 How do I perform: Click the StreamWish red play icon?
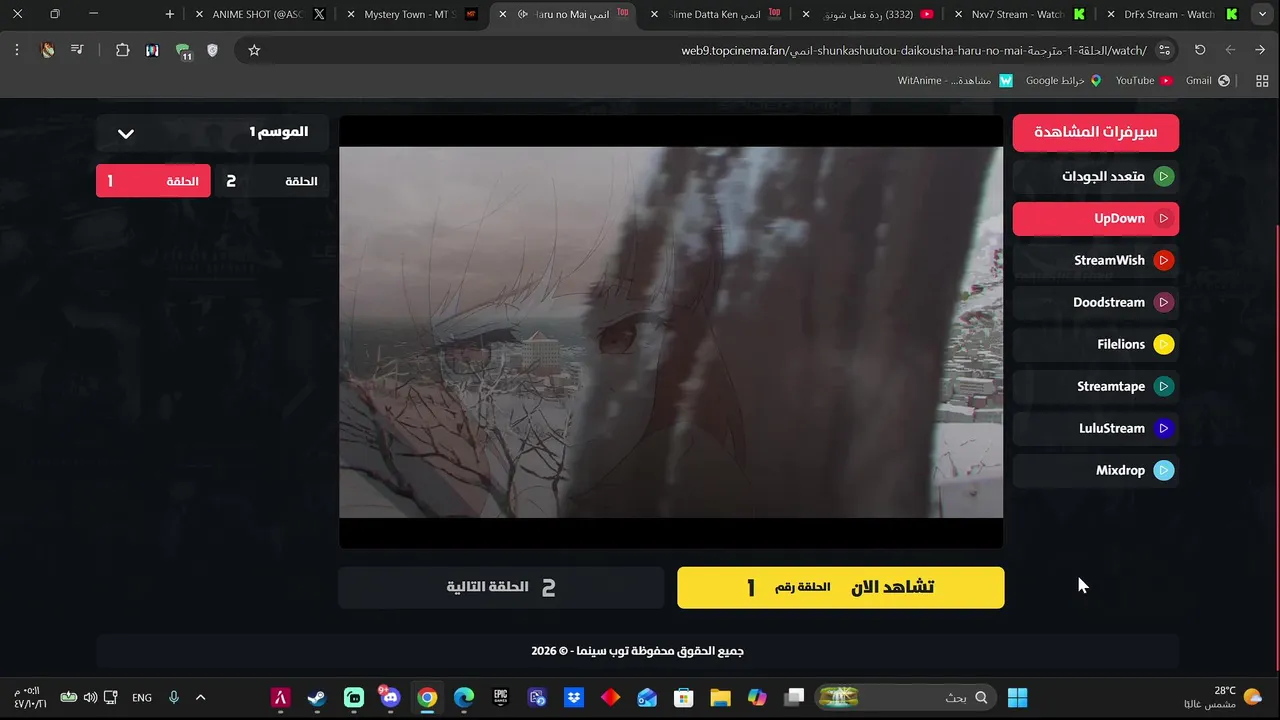pyautogui.click(x=1163, y=261)
